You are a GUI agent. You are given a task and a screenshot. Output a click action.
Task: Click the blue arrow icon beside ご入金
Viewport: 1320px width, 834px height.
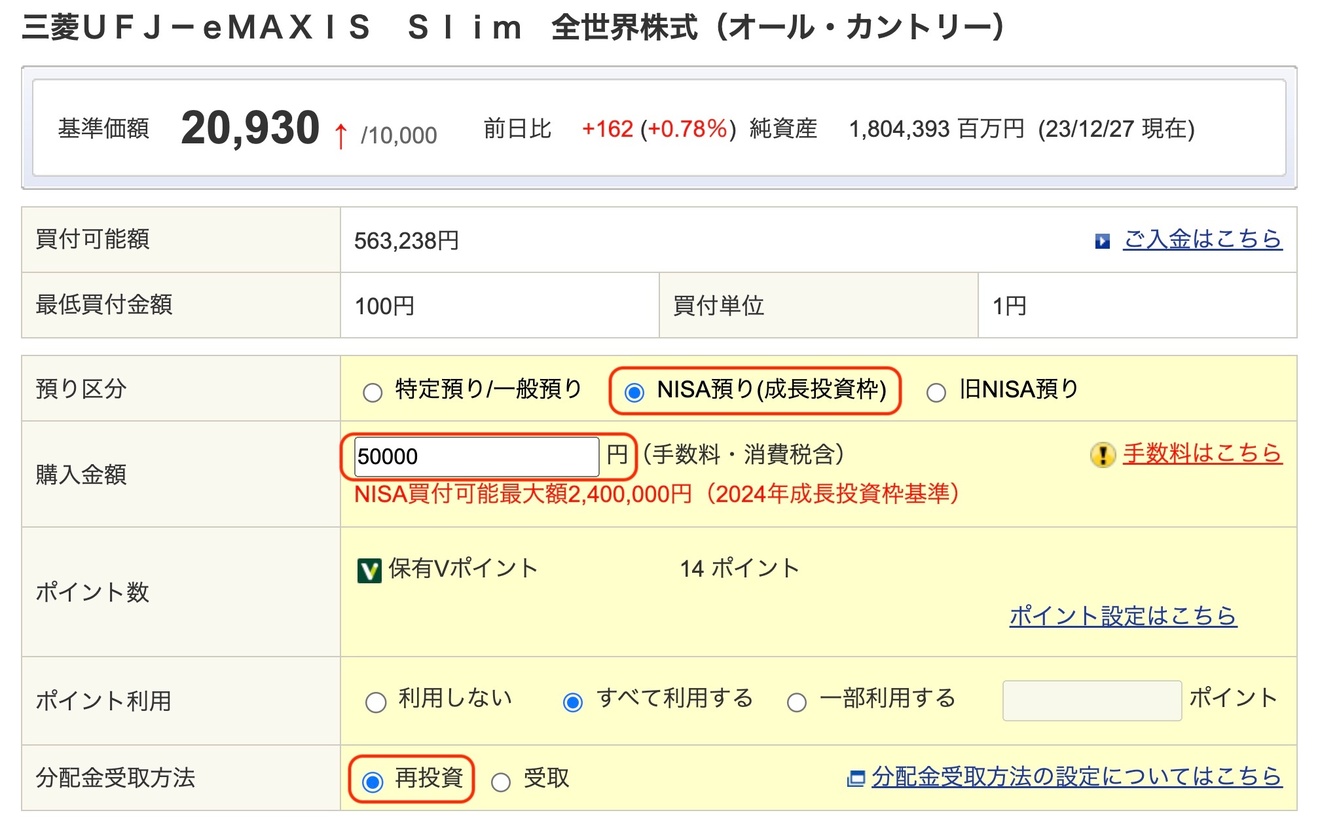pos(1103,241)
